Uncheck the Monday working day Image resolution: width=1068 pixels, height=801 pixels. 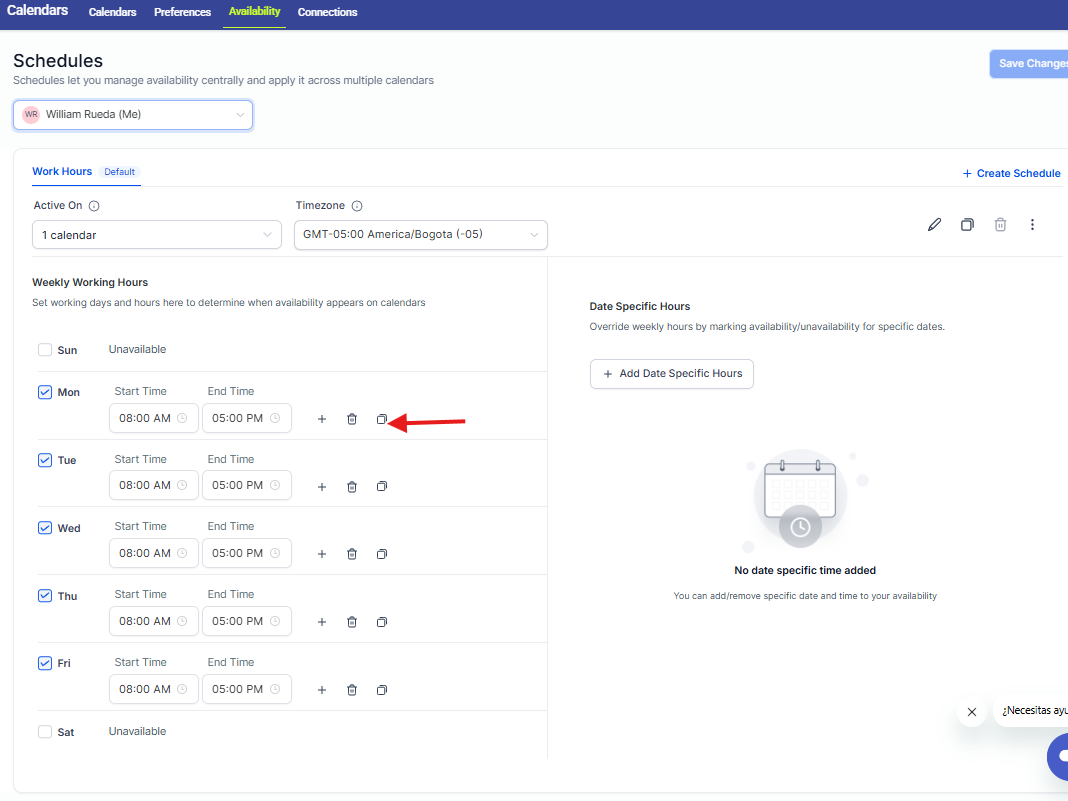45,392
